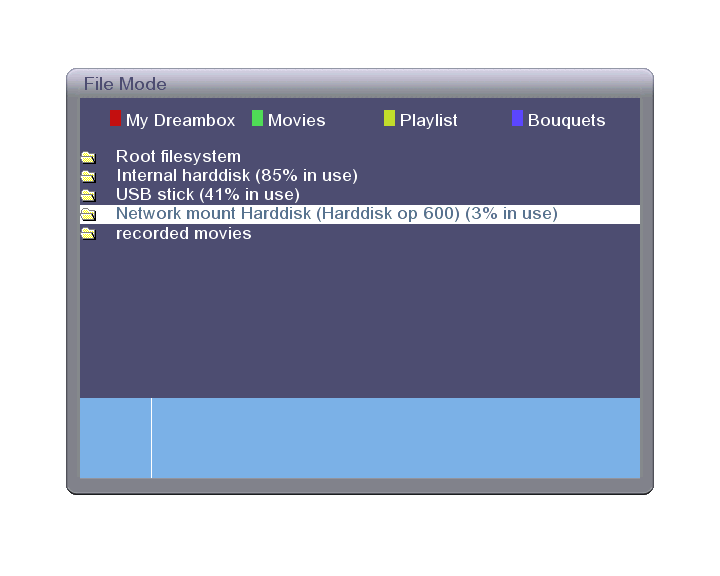Select the 'Root filesystem' entry

360,157
